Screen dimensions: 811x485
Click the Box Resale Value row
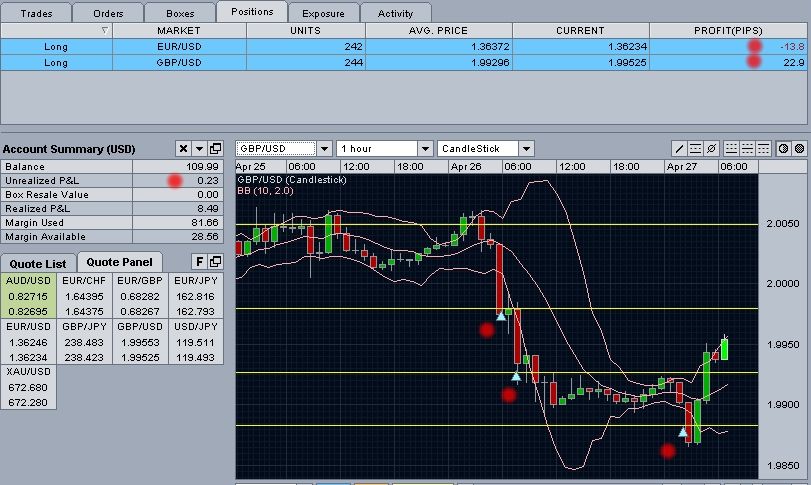pyautogui.click(x=112, y=194)
